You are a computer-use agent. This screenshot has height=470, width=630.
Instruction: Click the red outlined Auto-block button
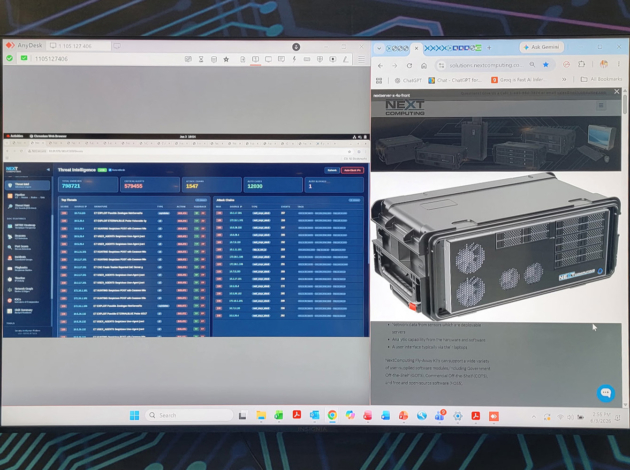pos(352,170)
